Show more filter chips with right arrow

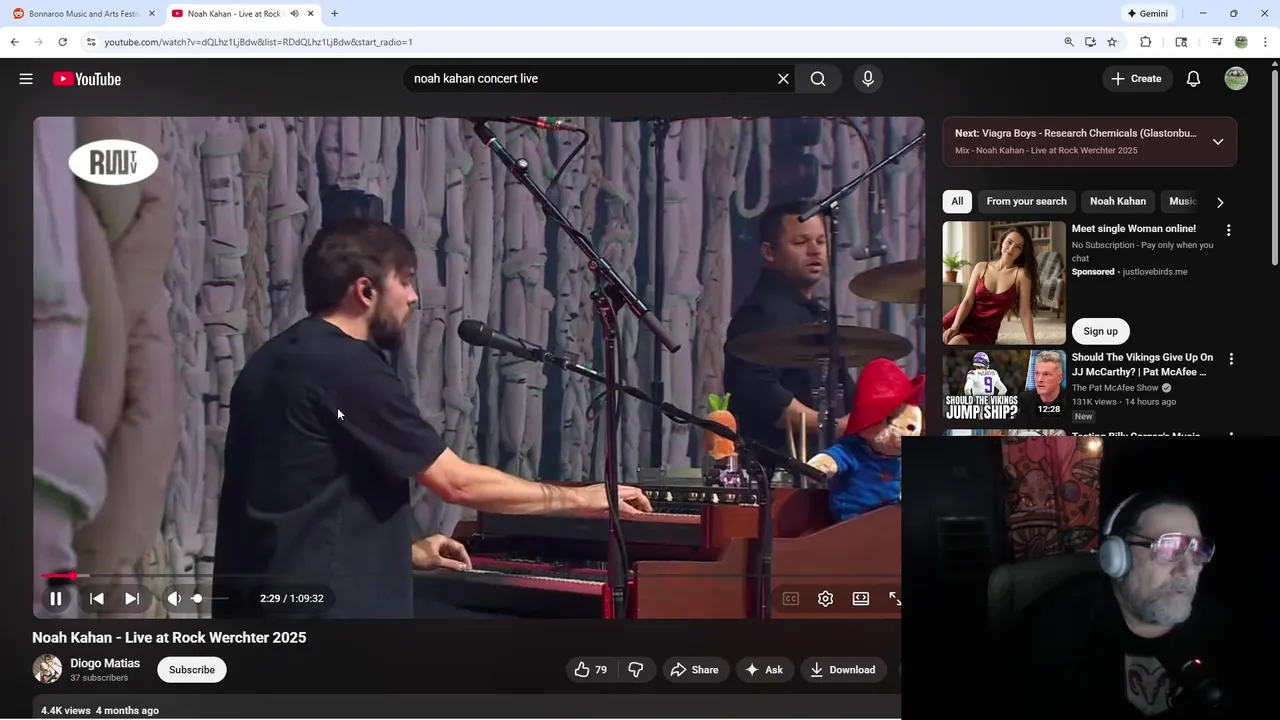click(x=1220, y=202)
